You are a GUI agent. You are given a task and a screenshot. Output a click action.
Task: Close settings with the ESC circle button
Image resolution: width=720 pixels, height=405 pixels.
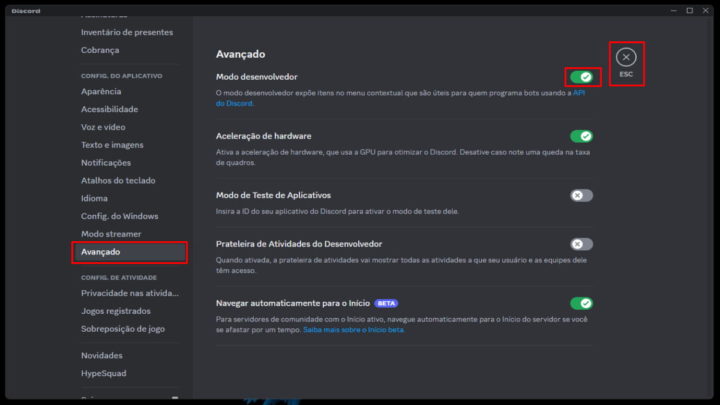pyautogui.click(x=626, y=57)
